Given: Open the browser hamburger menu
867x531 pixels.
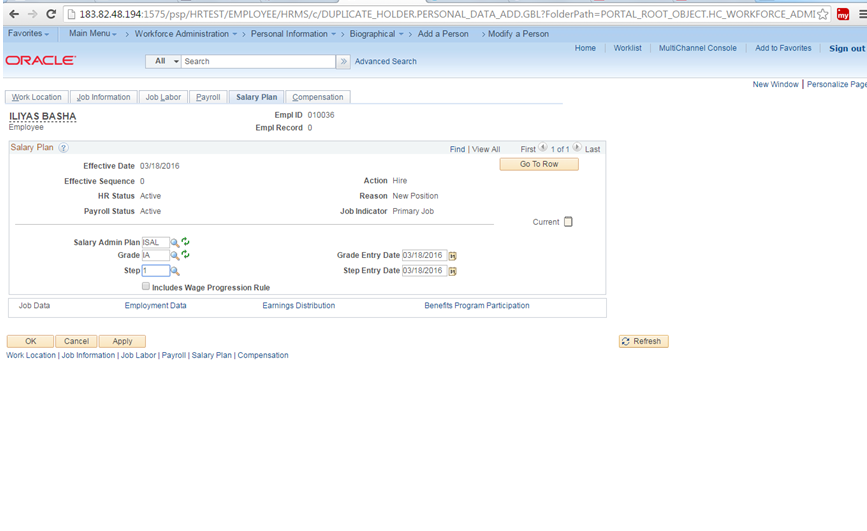Looking at the screenshot, I should click(863, 14).
